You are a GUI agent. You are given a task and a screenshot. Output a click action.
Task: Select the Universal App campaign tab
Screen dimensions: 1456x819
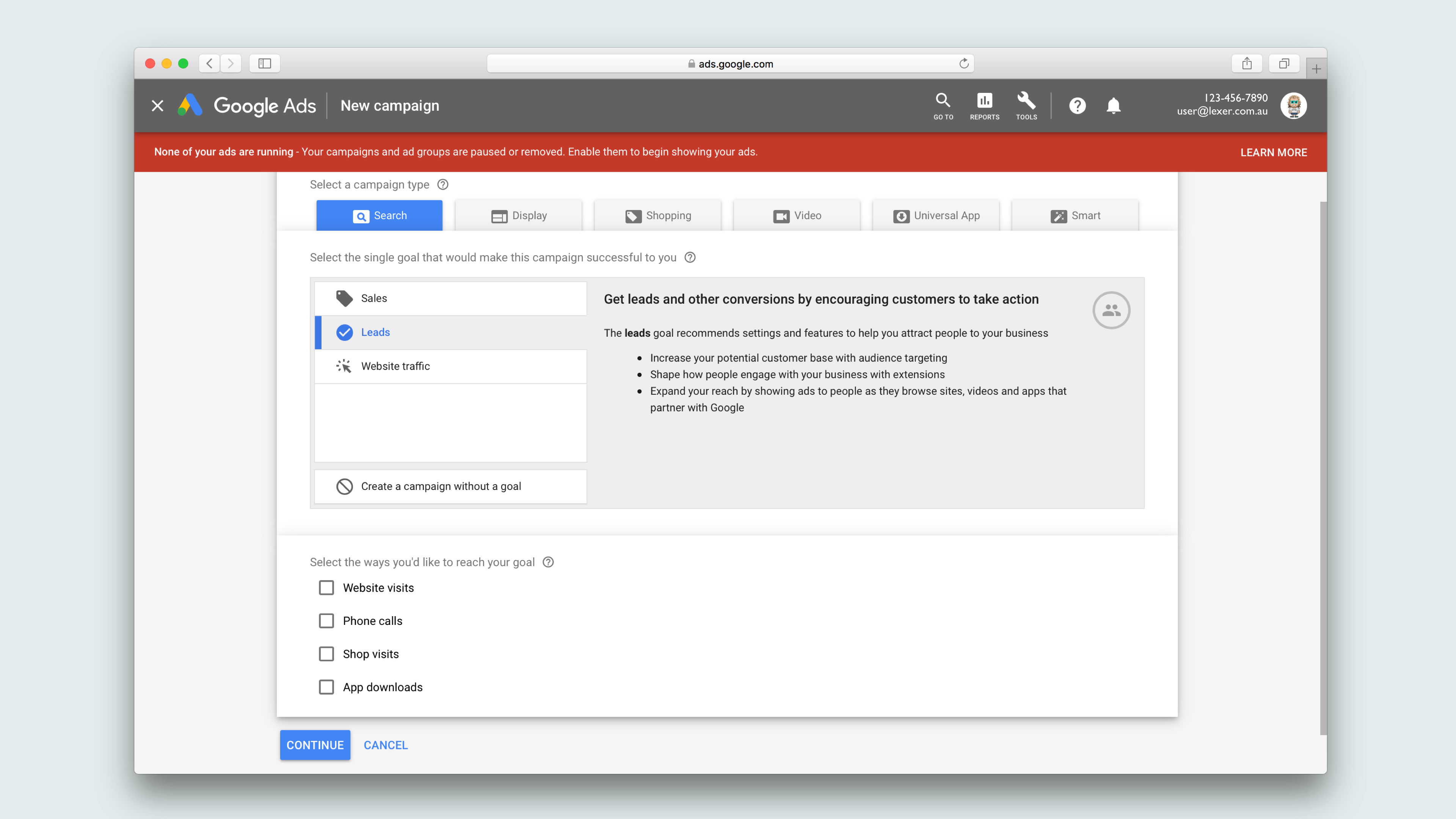936,215
